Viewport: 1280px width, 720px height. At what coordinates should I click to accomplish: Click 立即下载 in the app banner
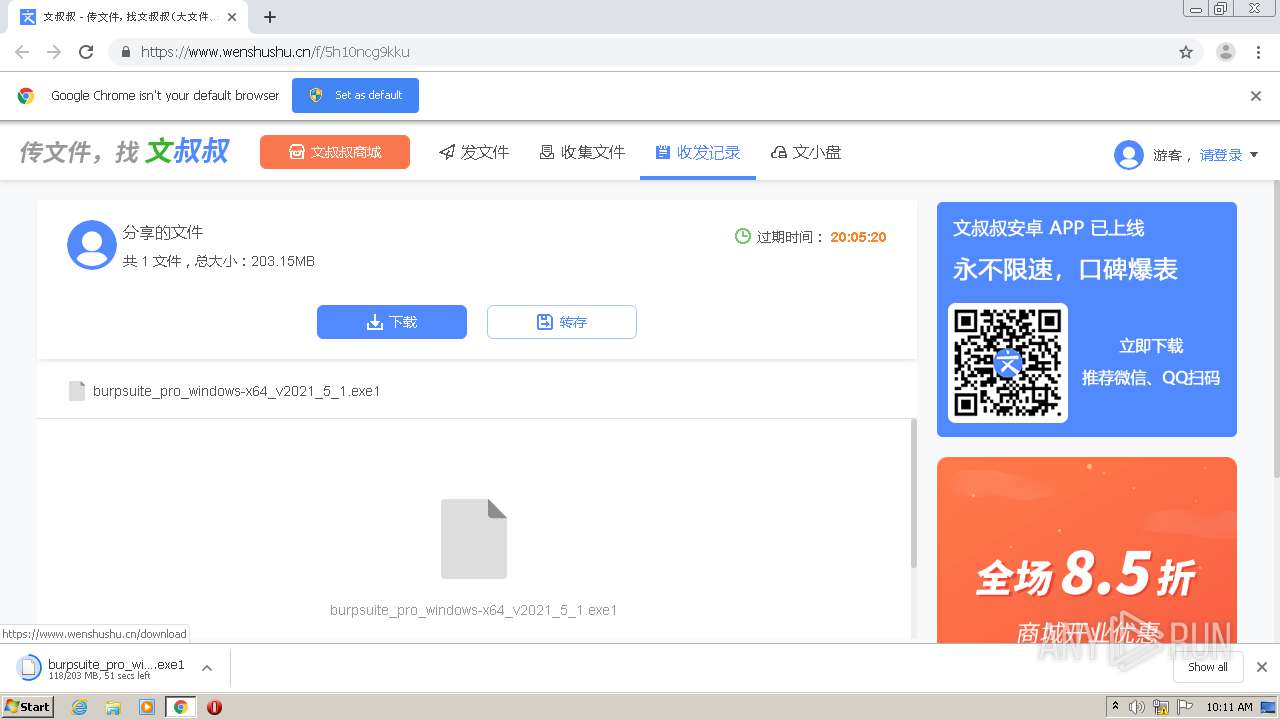pos(1151,346)
